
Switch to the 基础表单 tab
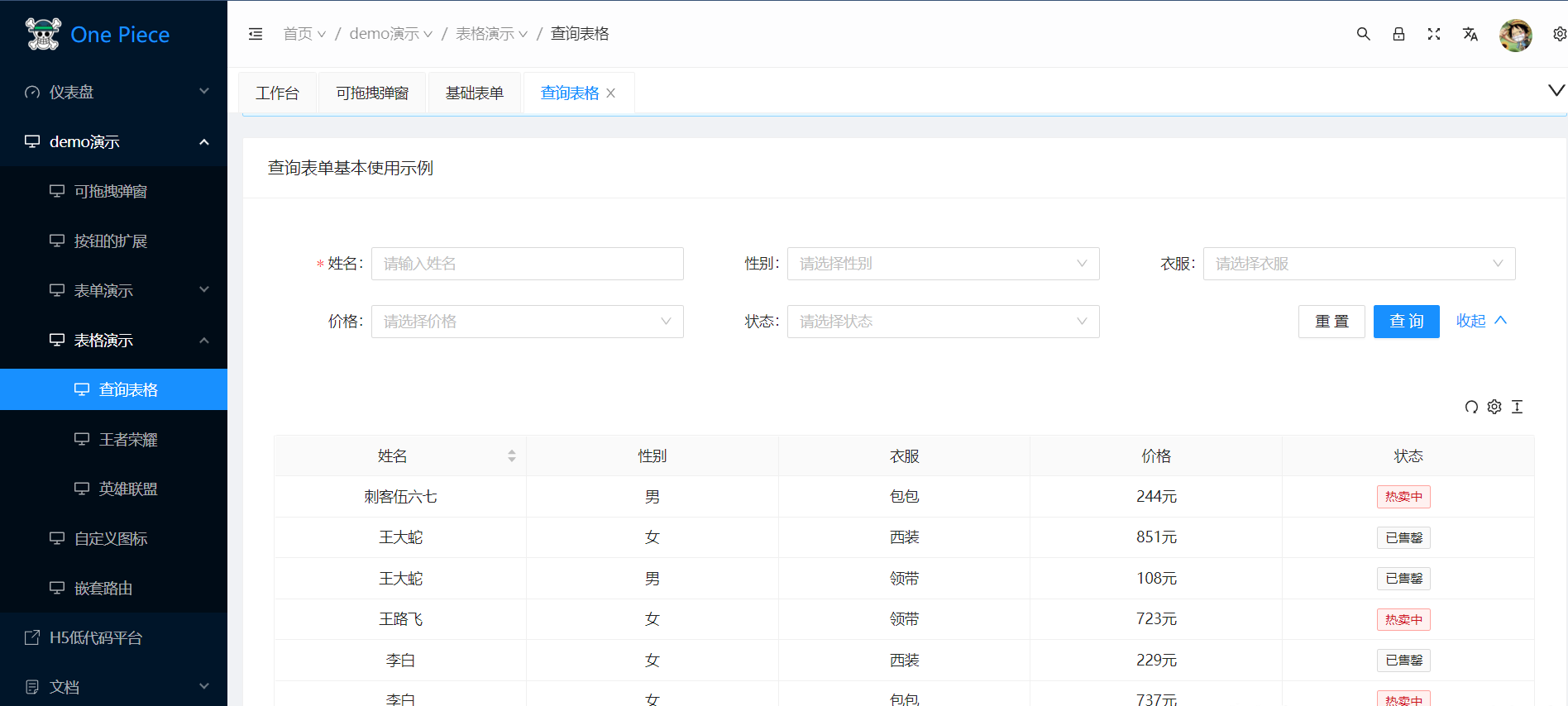pos(474,93)
